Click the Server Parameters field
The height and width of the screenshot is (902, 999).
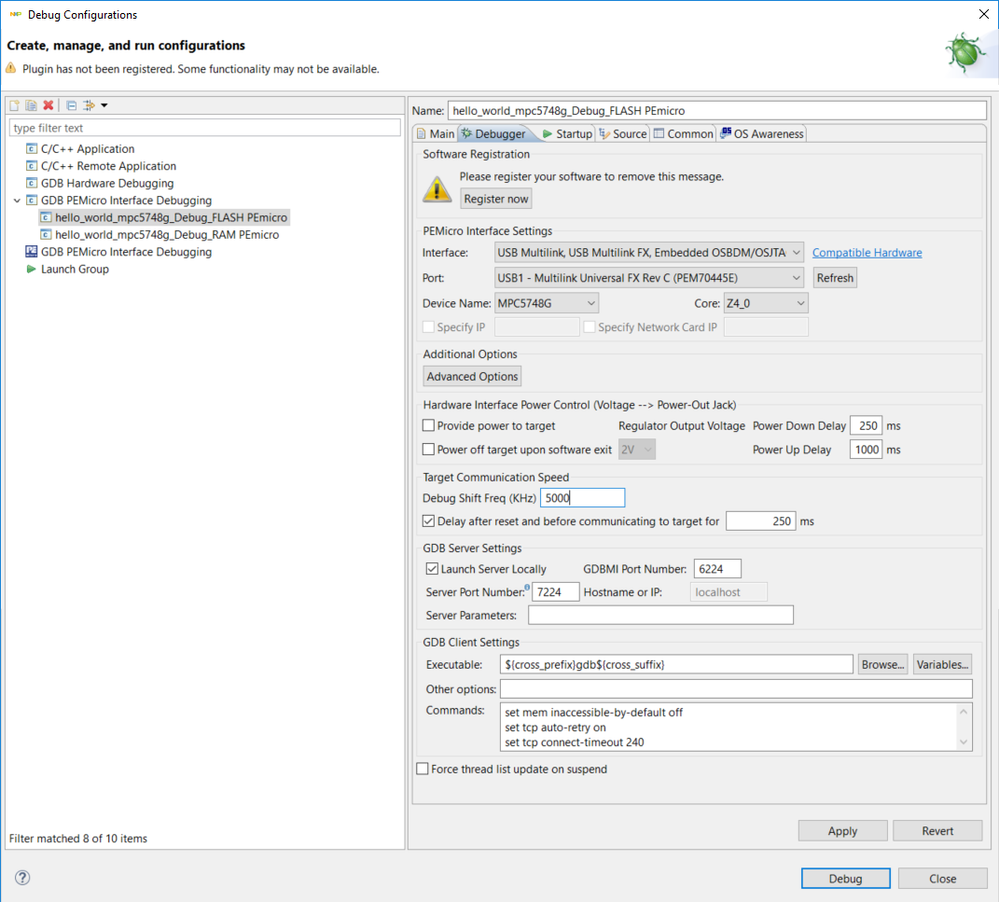click(661, 615)
